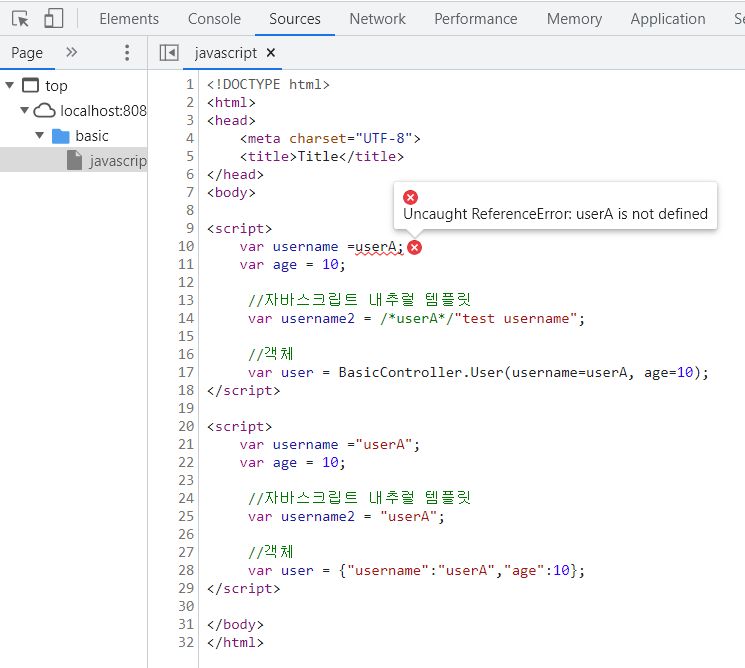Image resolution: width=745 pixels, height=668 pixels.
Task: Click the localhost cloud icon
Action: pos(45,111)
